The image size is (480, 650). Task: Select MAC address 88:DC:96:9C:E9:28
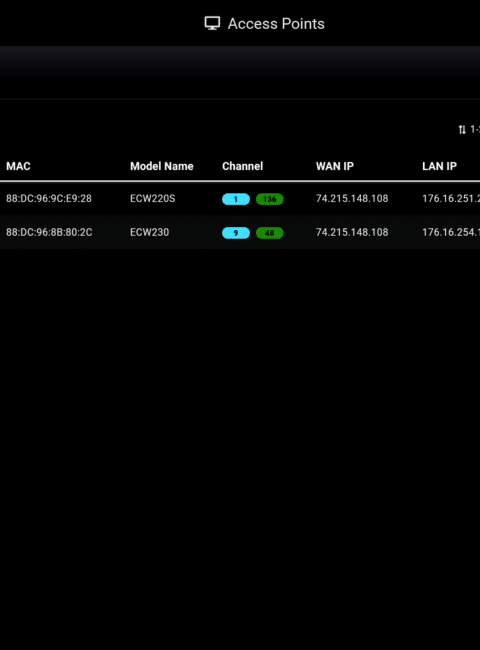click(49, 199)
